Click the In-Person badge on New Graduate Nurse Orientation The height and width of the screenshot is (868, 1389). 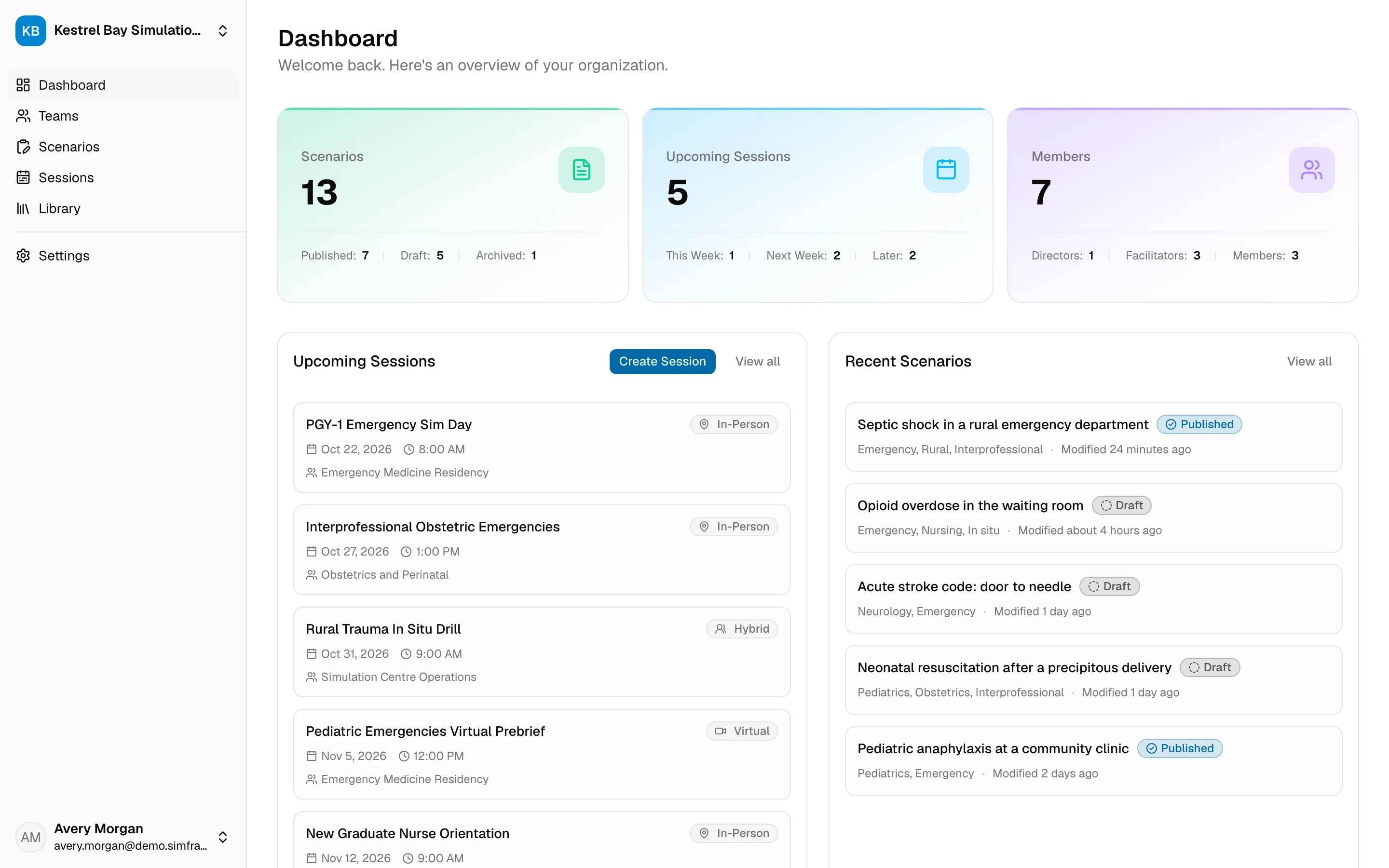(734, 833)
